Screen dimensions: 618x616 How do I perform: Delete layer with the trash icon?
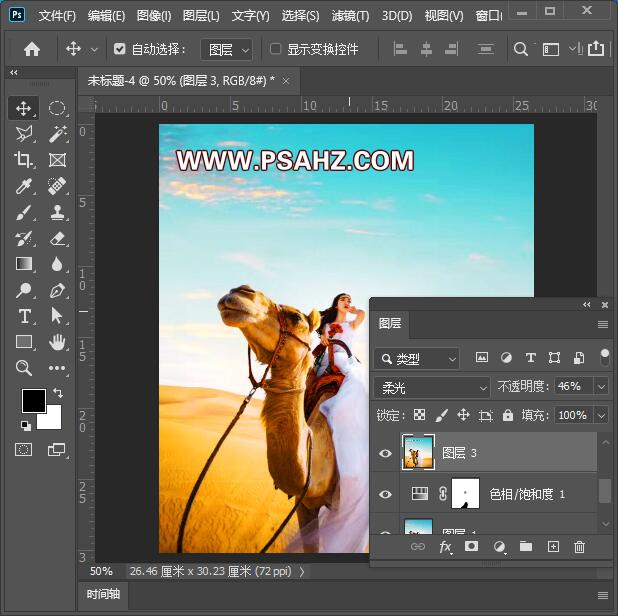tap(579, 547)
